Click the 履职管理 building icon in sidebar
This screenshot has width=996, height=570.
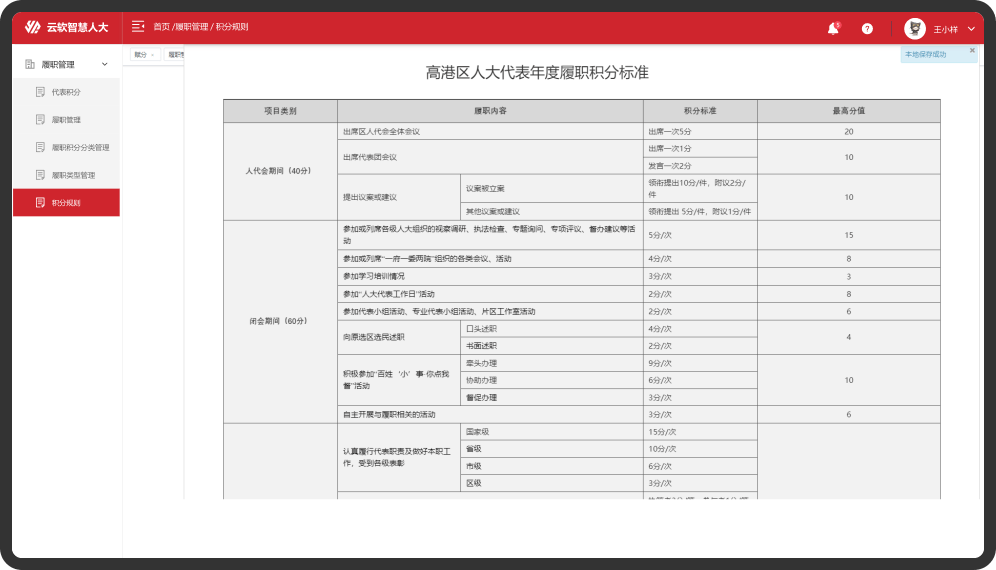(29, 65)
